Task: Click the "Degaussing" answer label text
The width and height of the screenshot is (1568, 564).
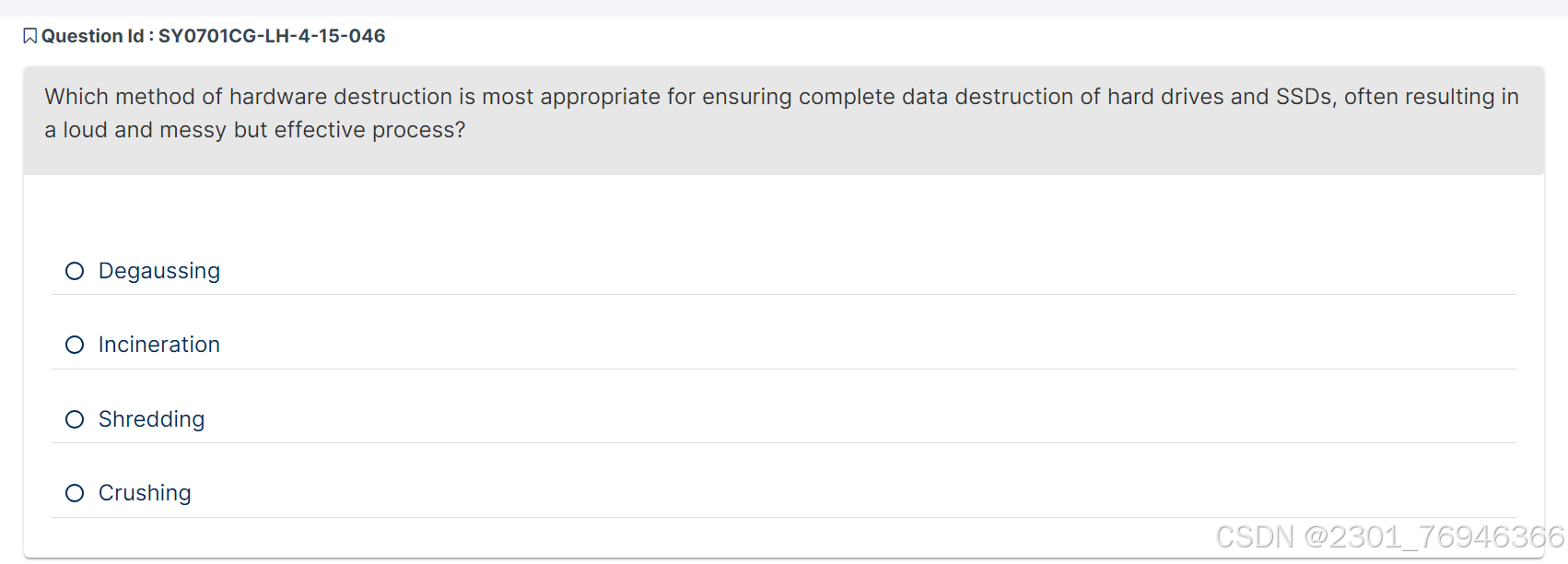Action: coord(159,271)
